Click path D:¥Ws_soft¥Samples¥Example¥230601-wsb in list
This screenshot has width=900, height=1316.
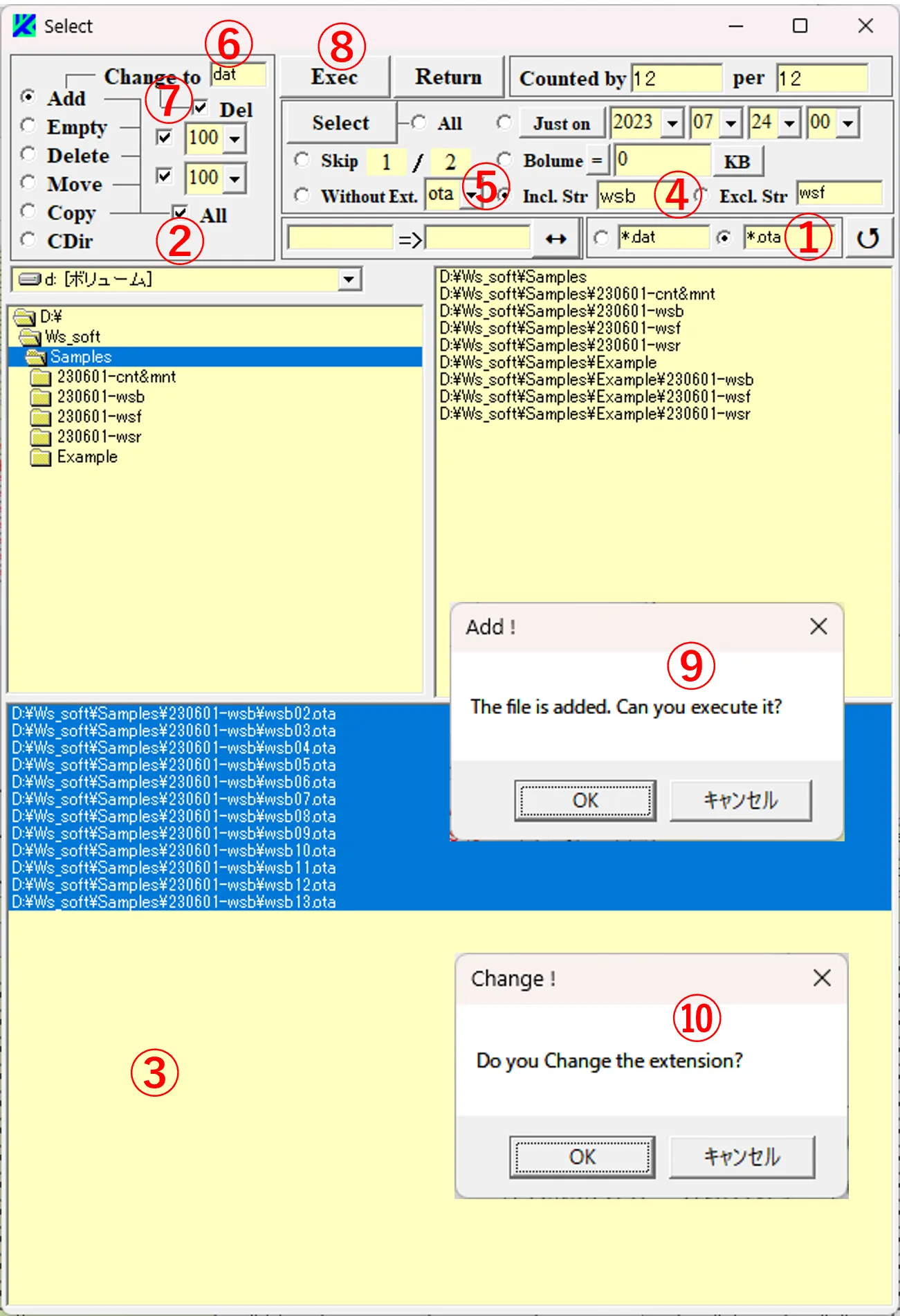(596, 380)
